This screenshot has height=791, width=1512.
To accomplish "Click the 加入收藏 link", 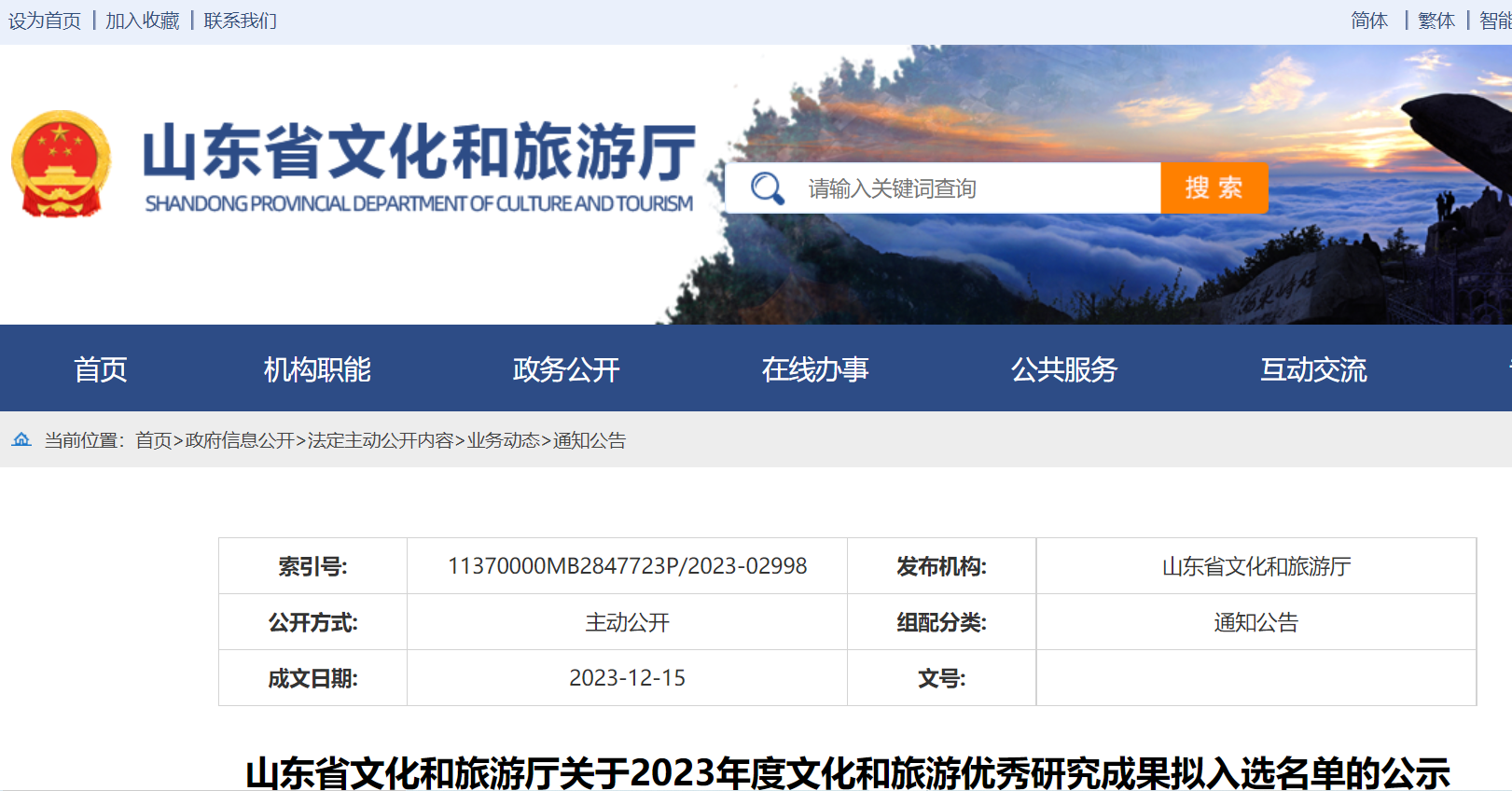I will pos(142,21).
